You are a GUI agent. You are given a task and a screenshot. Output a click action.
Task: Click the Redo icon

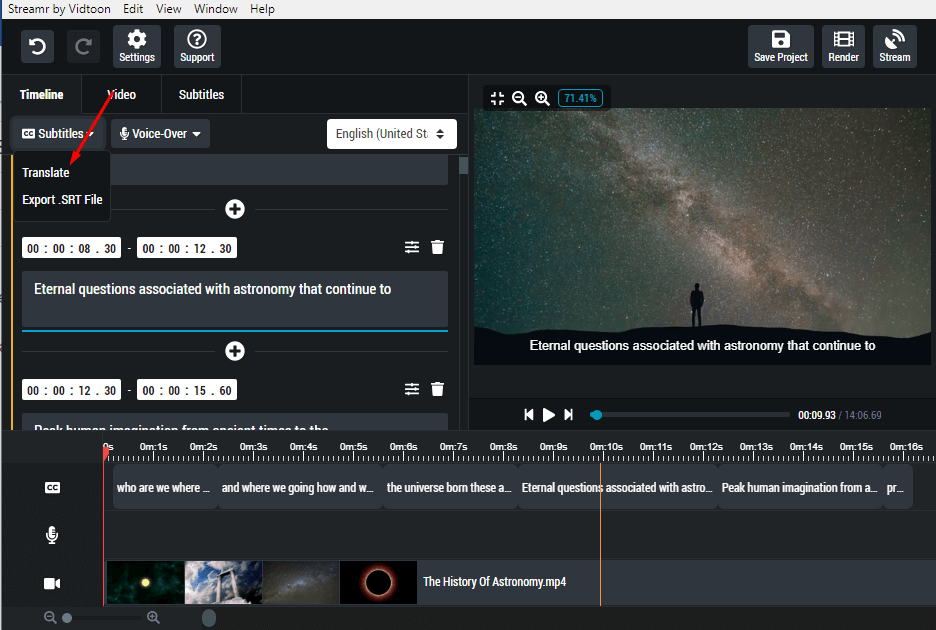(83, 46)
